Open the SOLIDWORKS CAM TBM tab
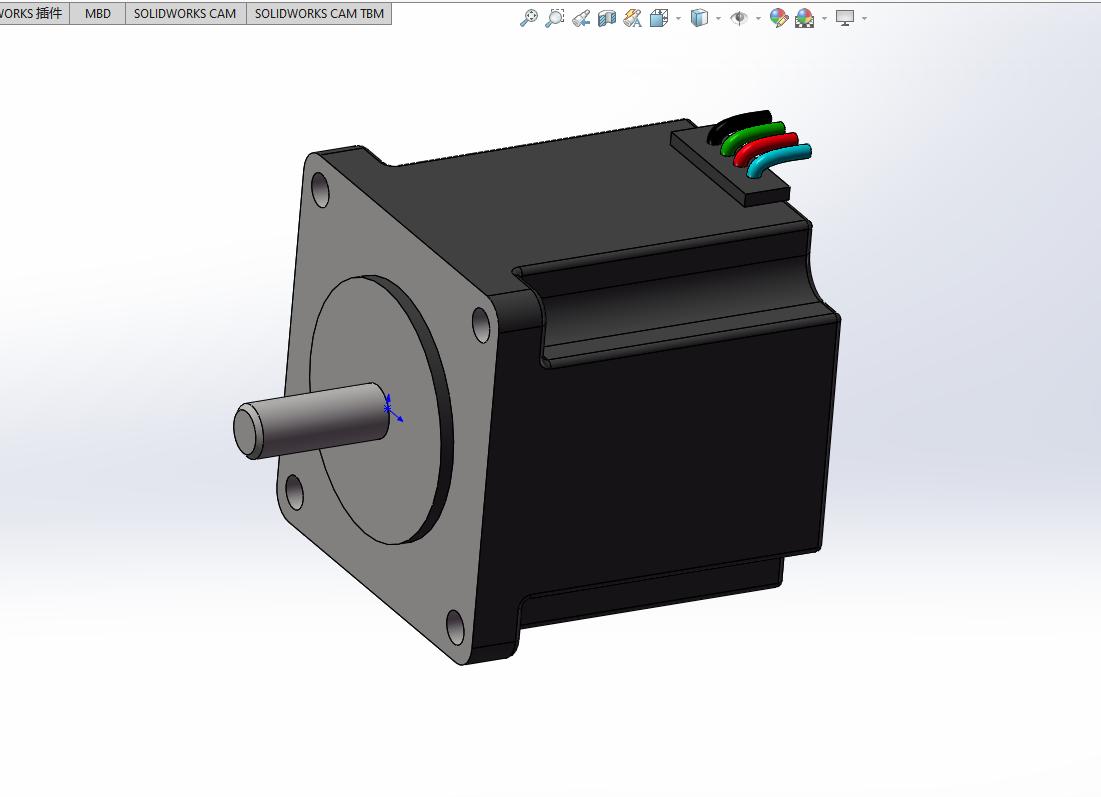Viewport: 1101px width, 797px height. (x=319, y=13)
